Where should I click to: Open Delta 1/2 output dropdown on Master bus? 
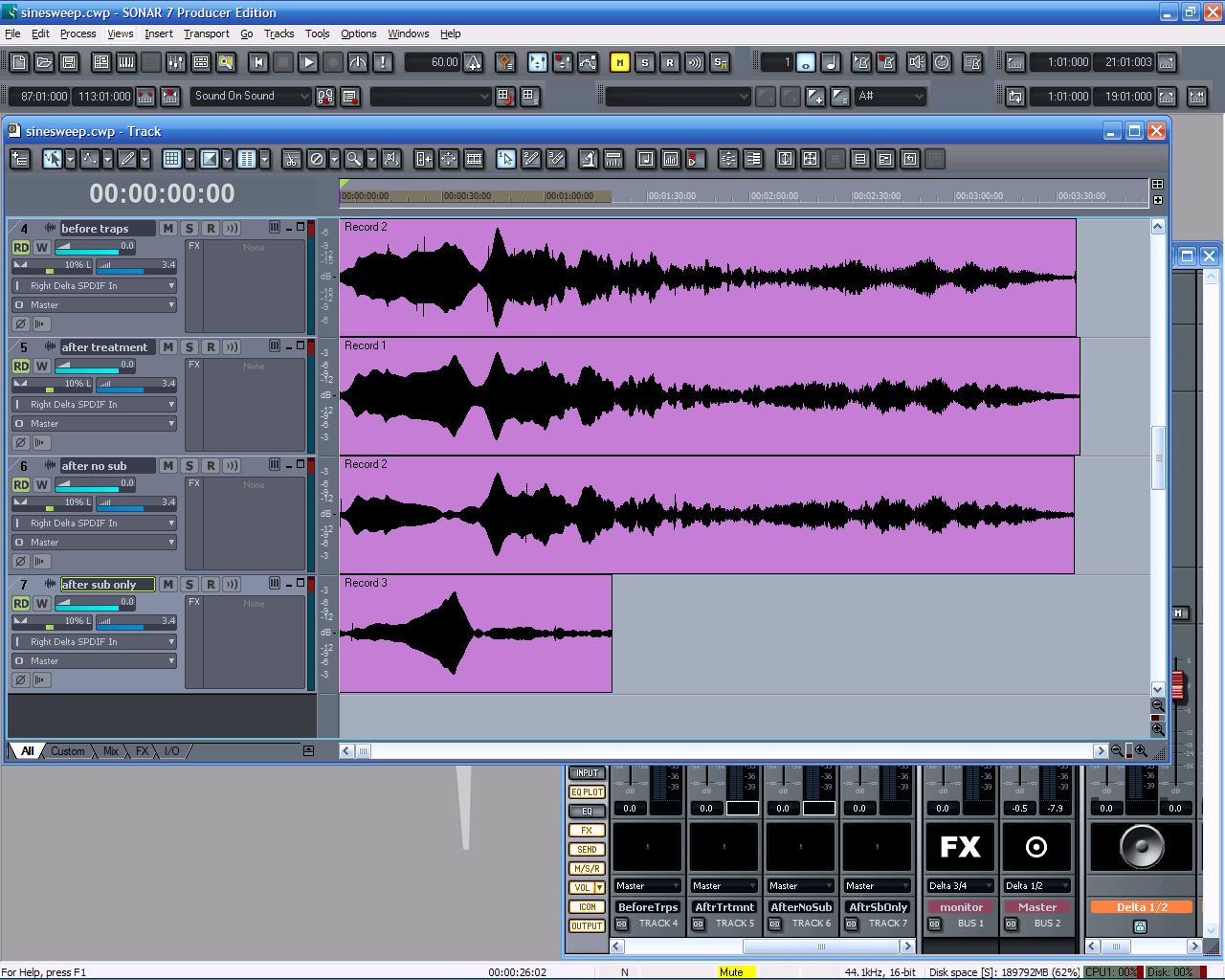pyautogui.click(x=1036, y=885)
